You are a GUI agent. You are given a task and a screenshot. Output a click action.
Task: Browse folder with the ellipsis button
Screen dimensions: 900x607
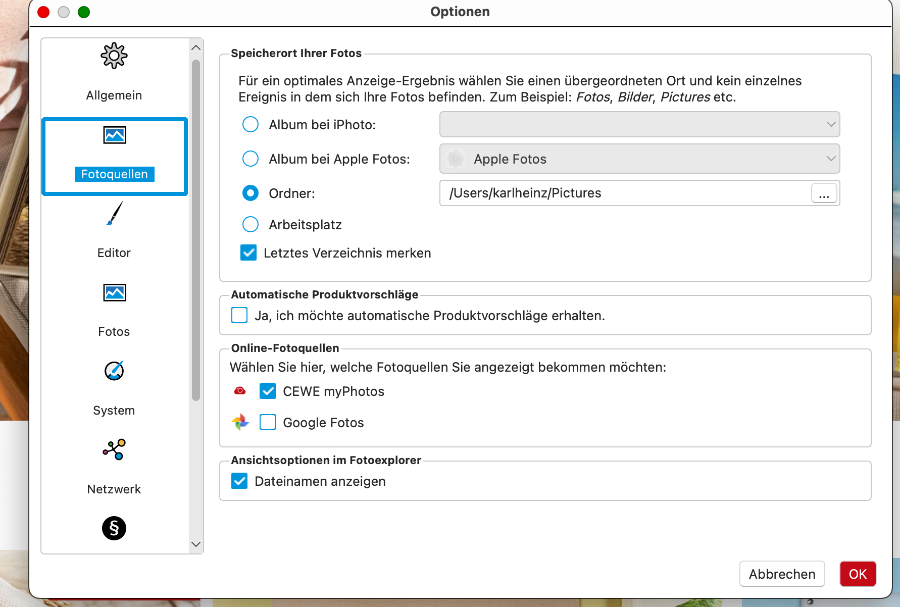(824, 193)
